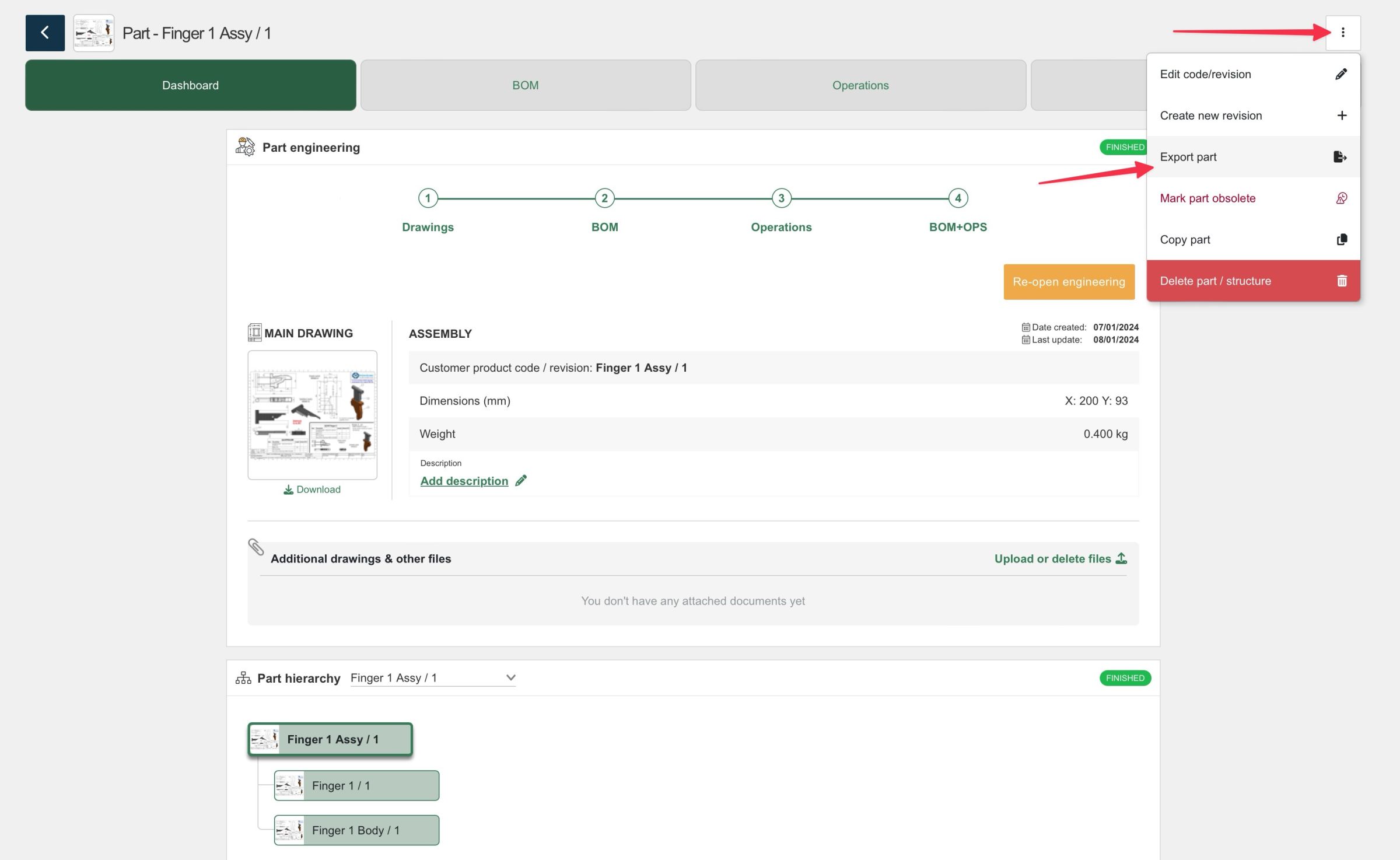Select step 3 Operations circle

pyautogui.click(x=781, y=198)
